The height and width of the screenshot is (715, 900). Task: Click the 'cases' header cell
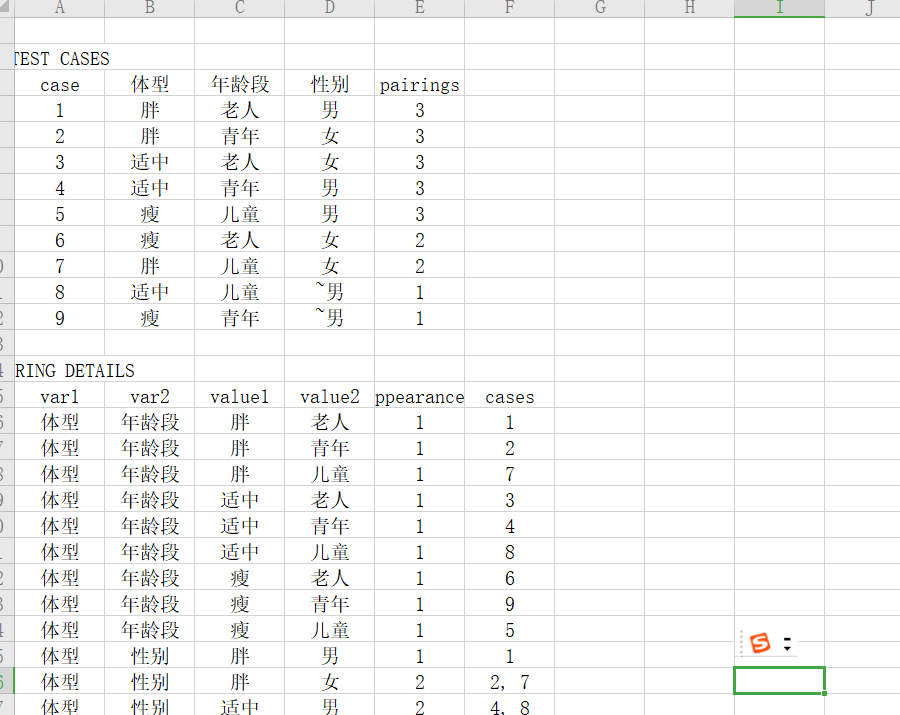tap(510, 397)
